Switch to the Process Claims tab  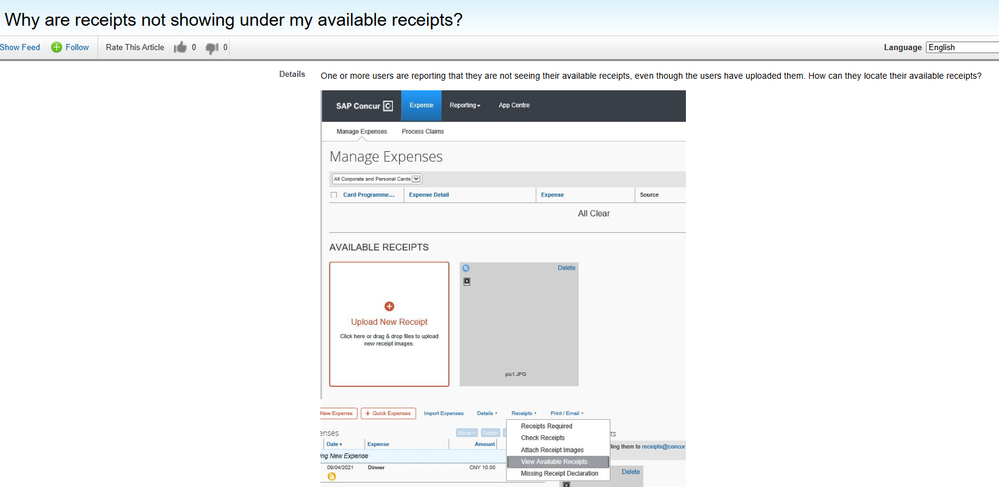click(423, 131)
